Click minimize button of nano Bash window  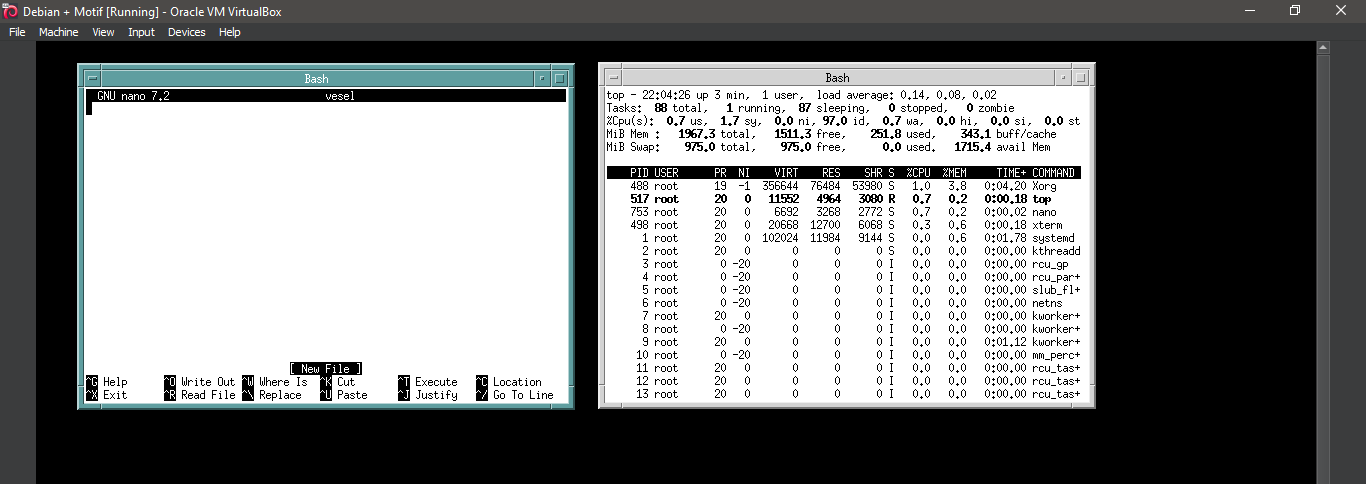click(x=543, y=78)
